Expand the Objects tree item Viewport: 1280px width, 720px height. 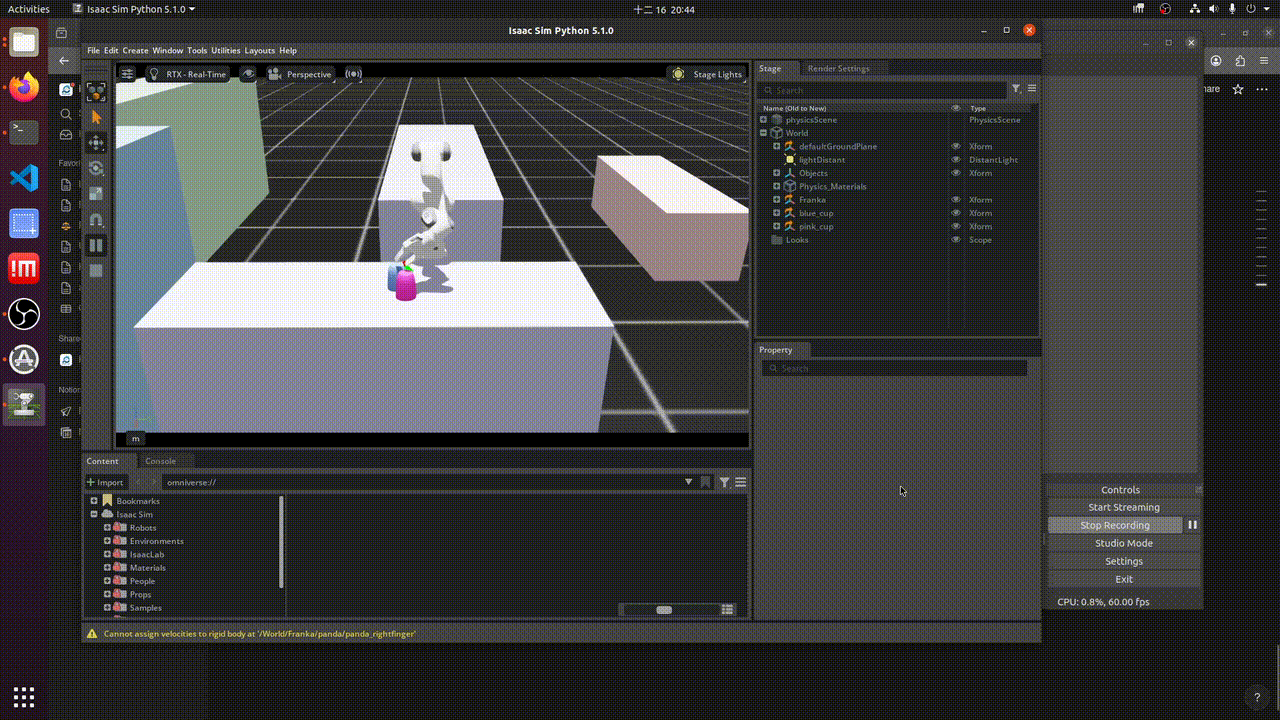tap(776, 173)
